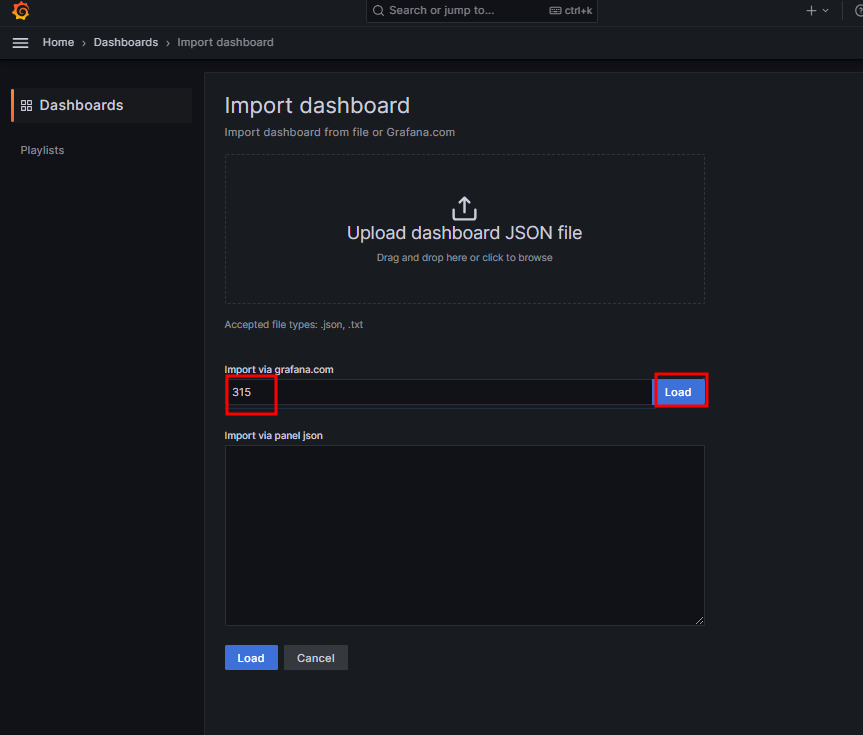
Task: Click the Import via grafana.com input field
Action: point(439,392)
